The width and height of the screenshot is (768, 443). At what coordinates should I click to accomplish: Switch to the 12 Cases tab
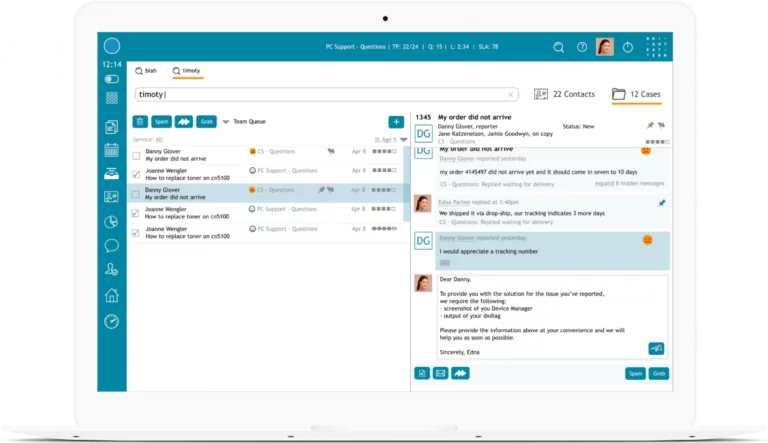tap(636, 94)
